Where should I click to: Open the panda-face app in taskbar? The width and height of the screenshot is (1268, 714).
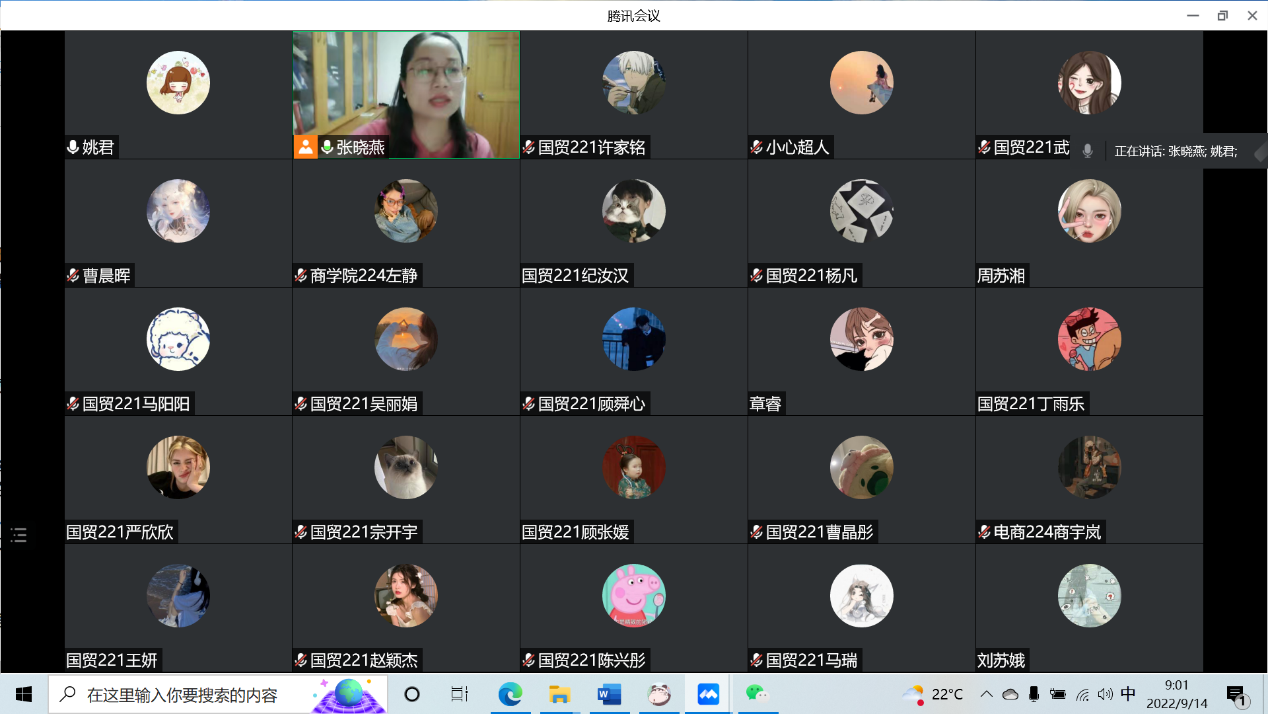coord(659,694)
